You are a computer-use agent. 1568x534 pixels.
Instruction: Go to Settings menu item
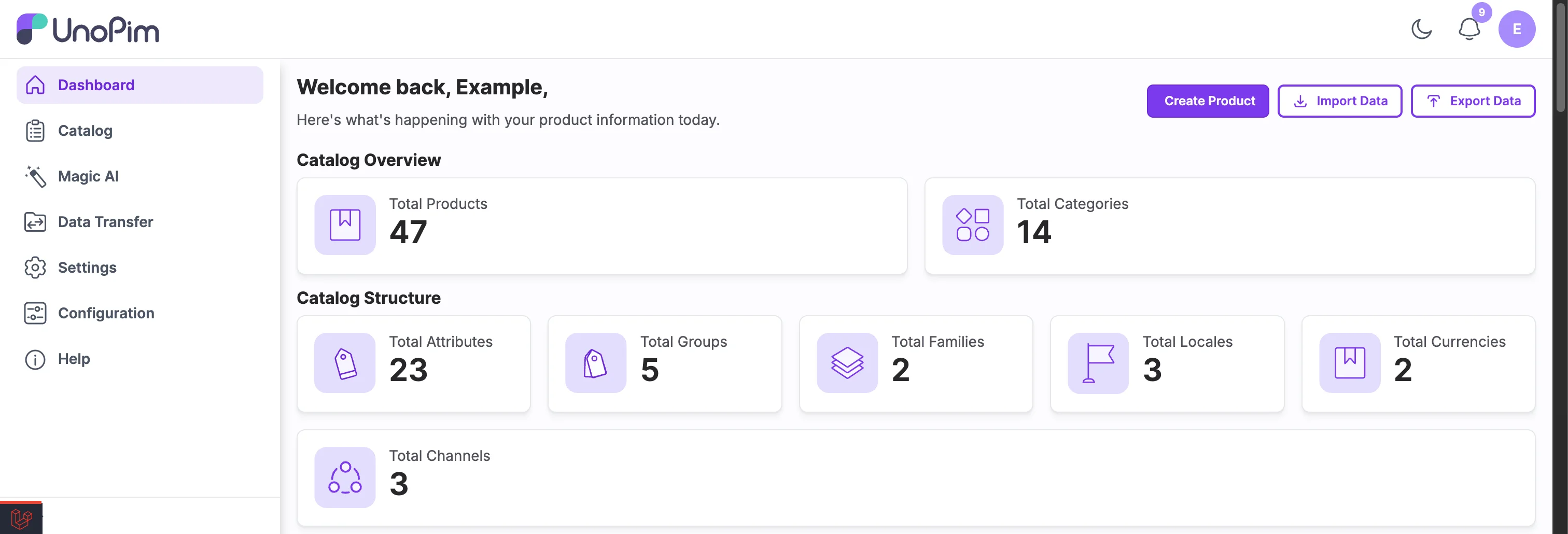tap(140, 268)
